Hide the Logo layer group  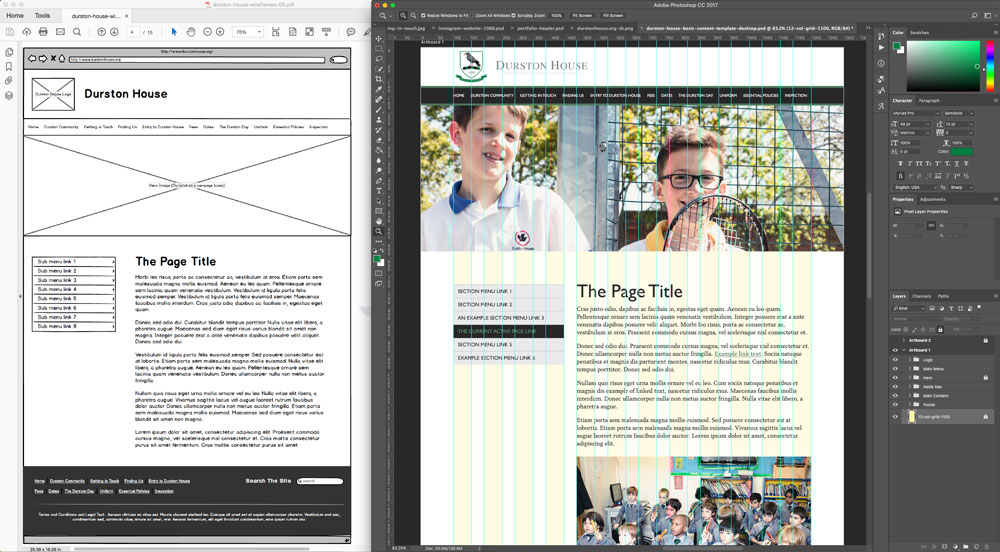895,360
